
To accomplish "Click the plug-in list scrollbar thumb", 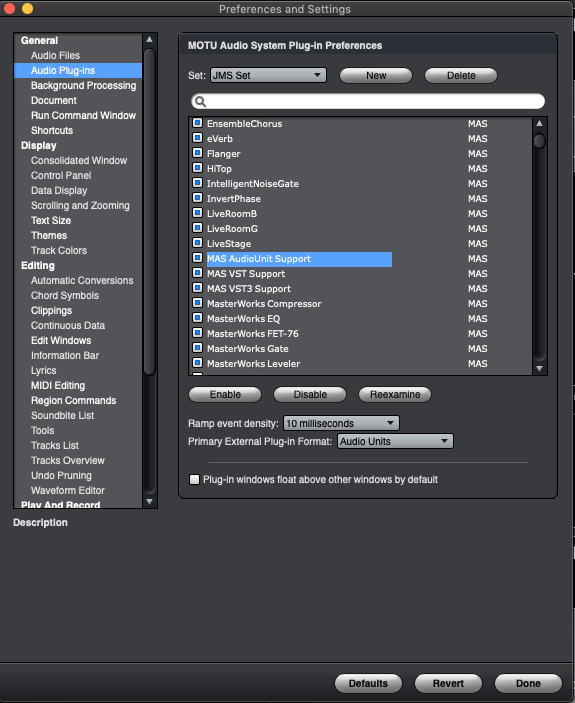I will click(540, 141).
